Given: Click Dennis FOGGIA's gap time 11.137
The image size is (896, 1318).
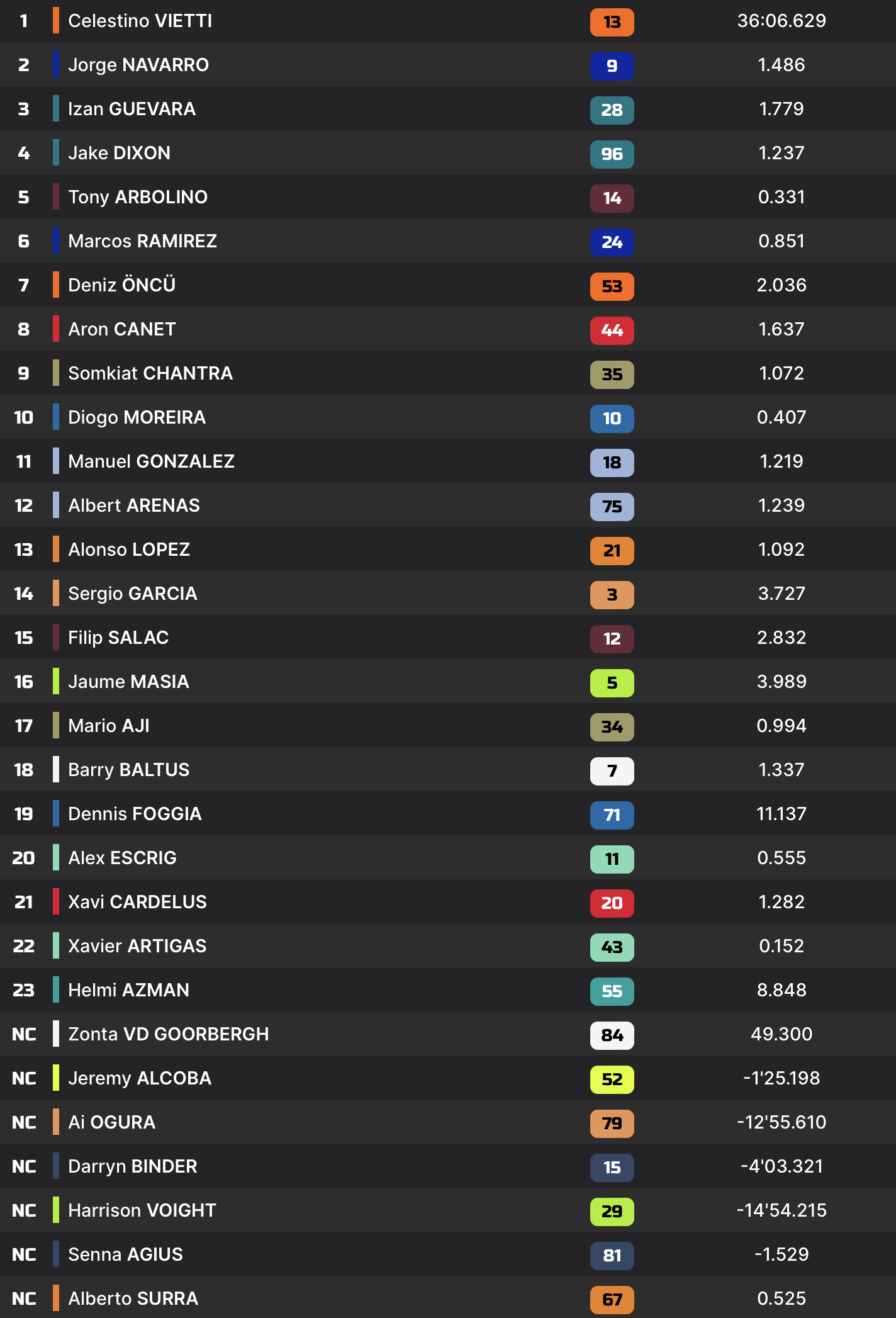Looking at the screenshot, I should click(x=781, y=814).
